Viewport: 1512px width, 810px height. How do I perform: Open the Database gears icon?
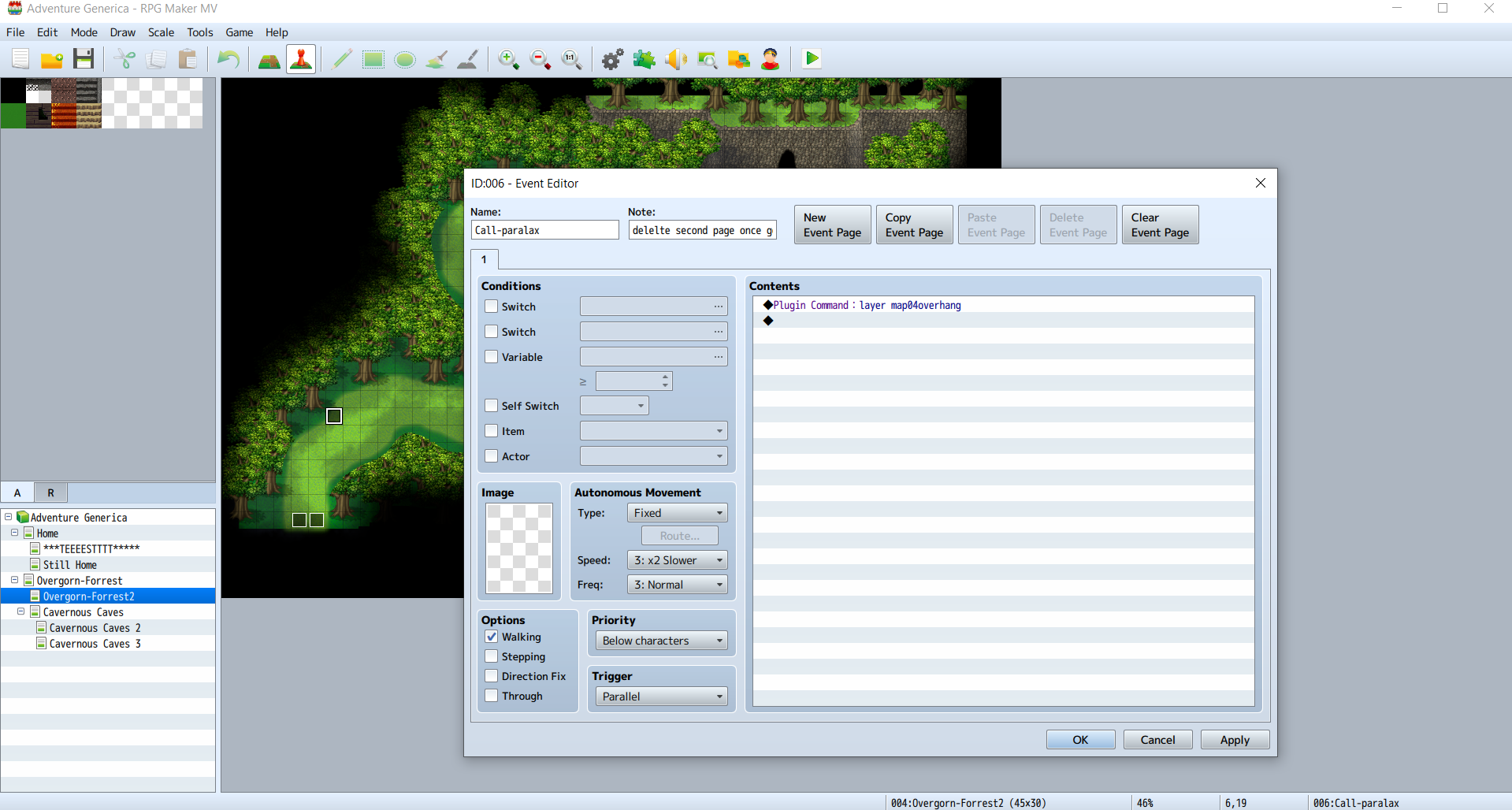[x=613, y=59]
